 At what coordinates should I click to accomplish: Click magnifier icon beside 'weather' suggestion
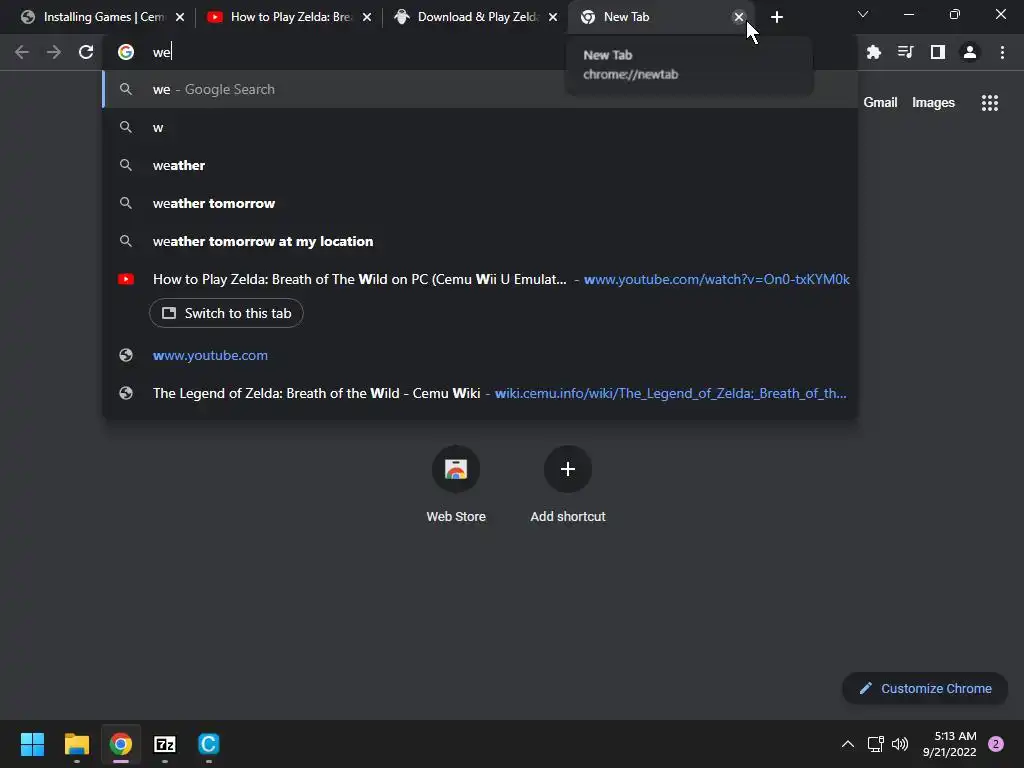[126, 165]
